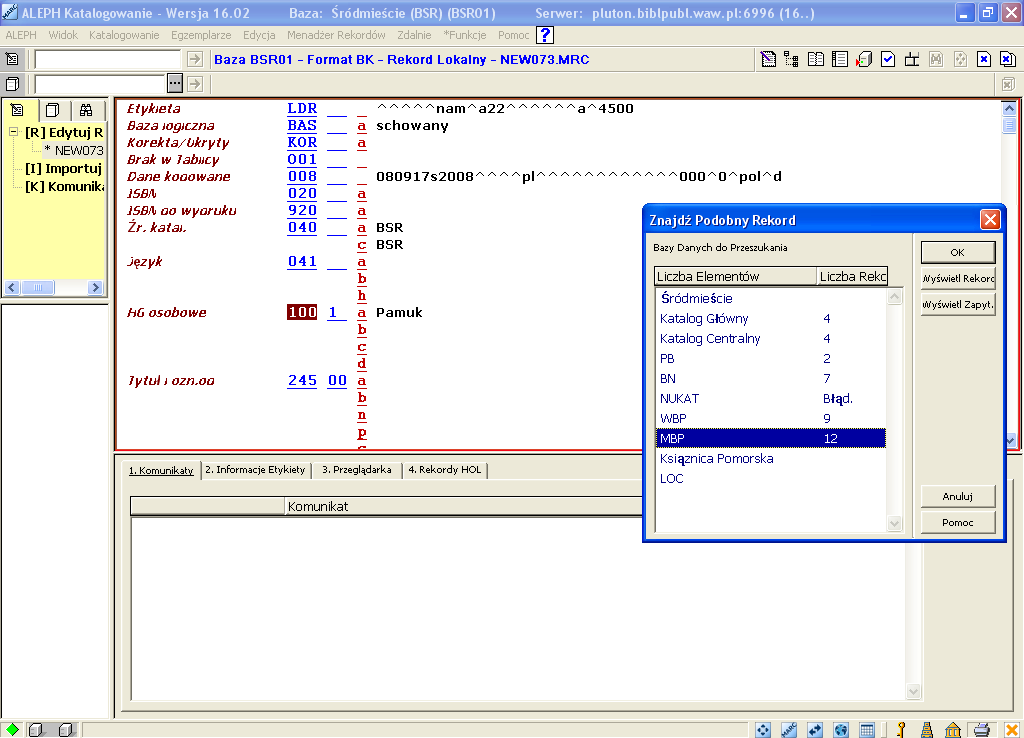Screen dimensions: 1024x738
Task: Click Pomoc button in the dialog
Action: coord(957,522)
